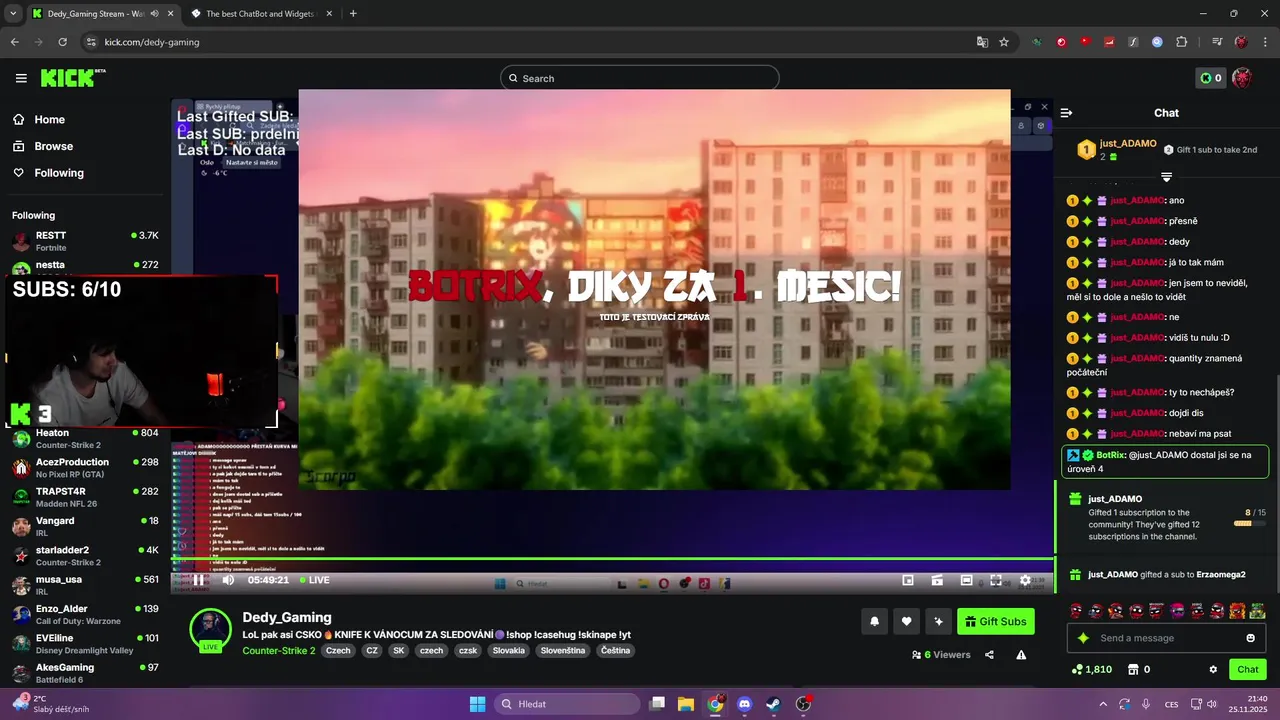Open chat settings gear

[1213, 669]
